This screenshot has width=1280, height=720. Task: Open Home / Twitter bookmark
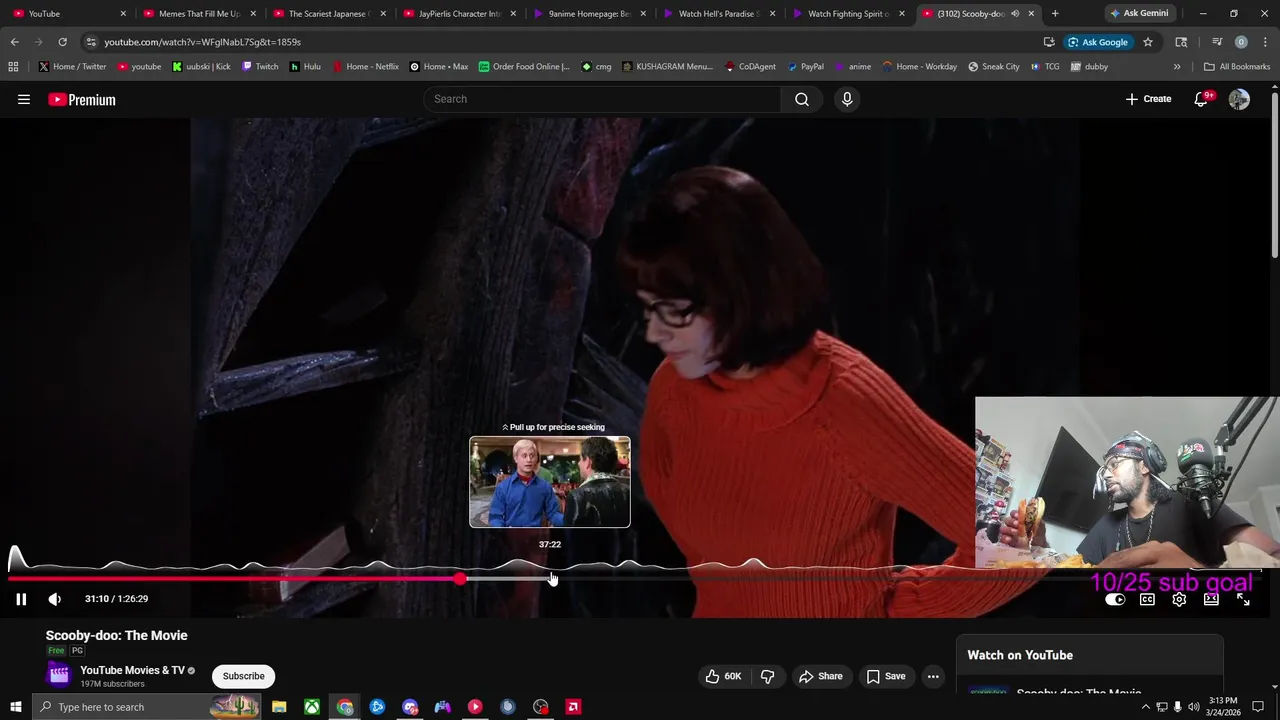click(73, 67)
